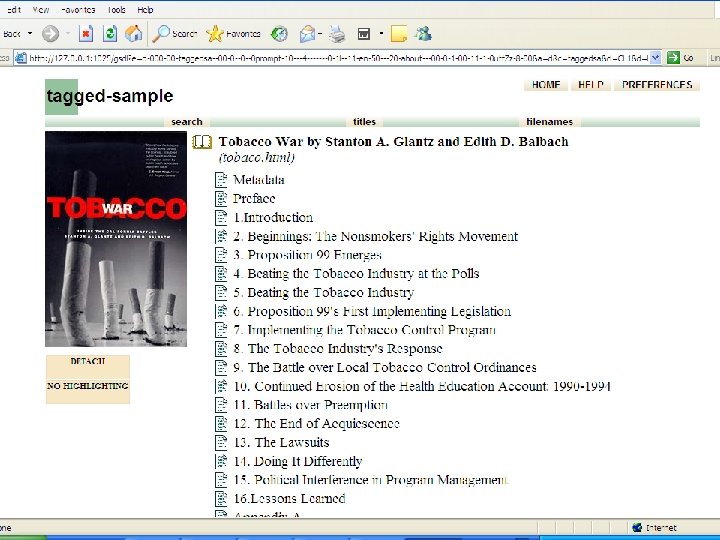Open the Favorites menu

78,10
